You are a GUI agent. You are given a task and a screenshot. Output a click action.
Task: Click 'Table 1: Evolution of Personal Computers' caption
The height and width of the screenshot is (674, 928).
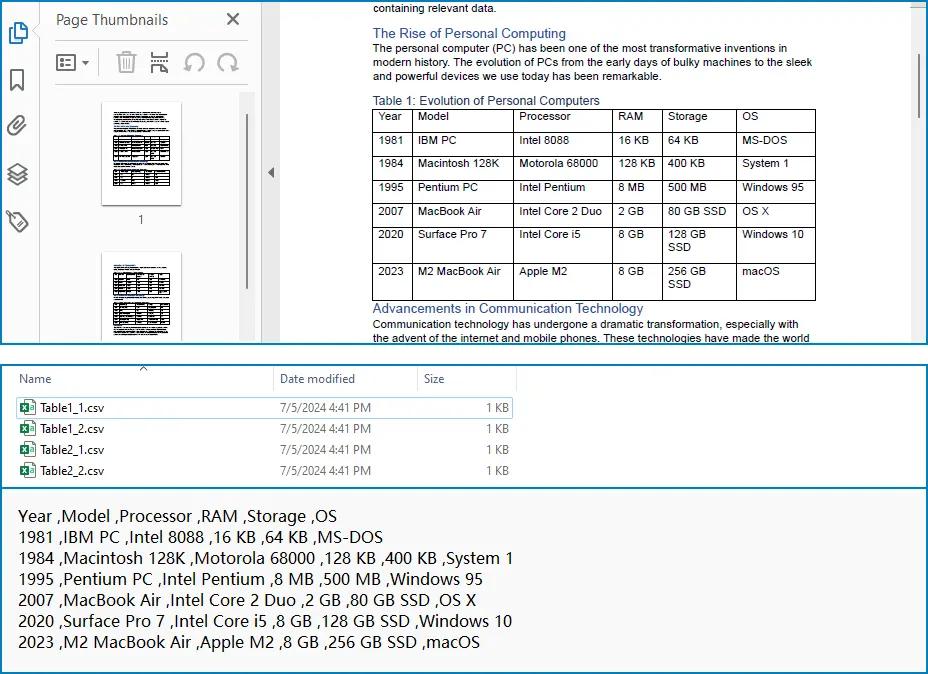pyautogui.click(x=486, y=101)
